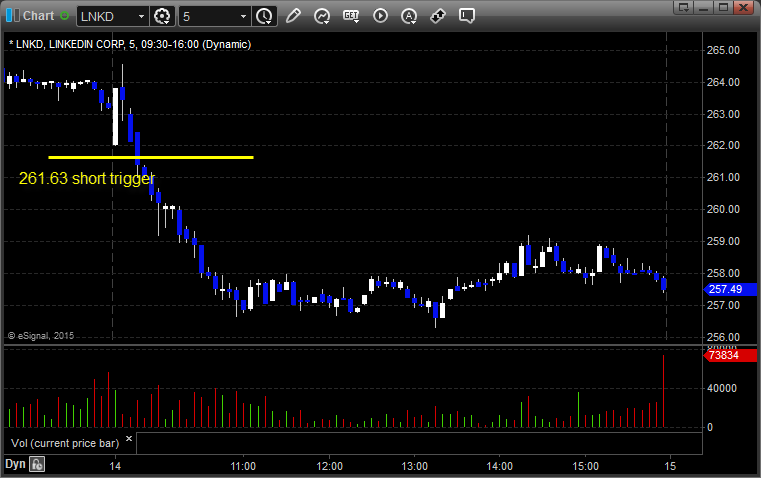Click the yellow short trigger line
The height and width of the screenshot is (478, 761).
pyautogui.click(x=150, y=157)
